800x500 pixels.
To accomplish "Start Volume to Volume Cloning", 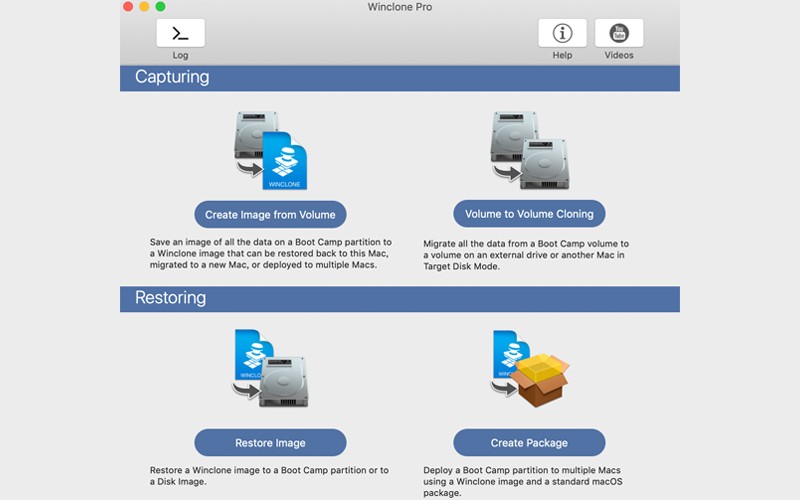I will tap(529, 214).
